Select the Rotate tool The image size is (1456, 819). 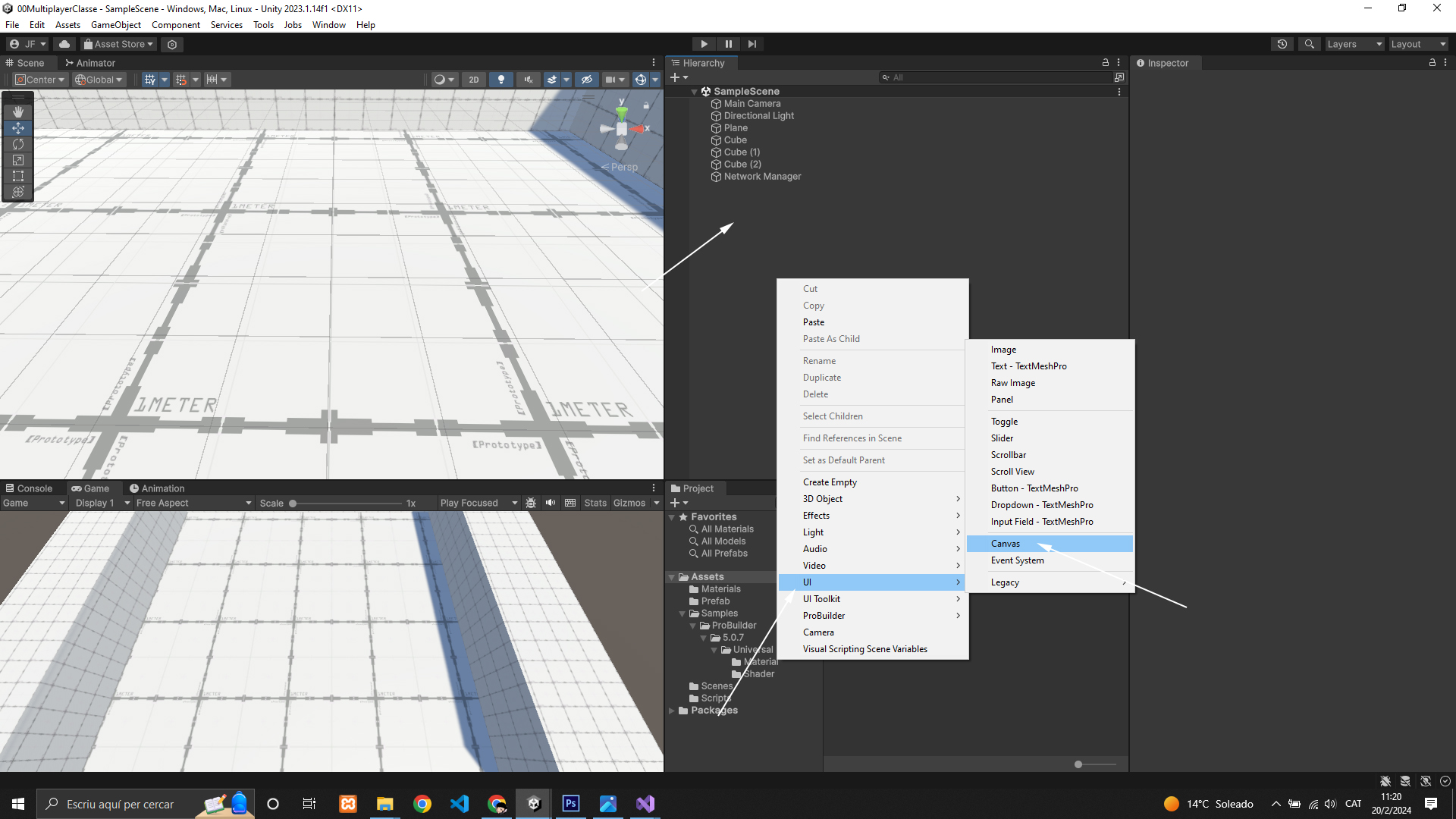(18, 144)
